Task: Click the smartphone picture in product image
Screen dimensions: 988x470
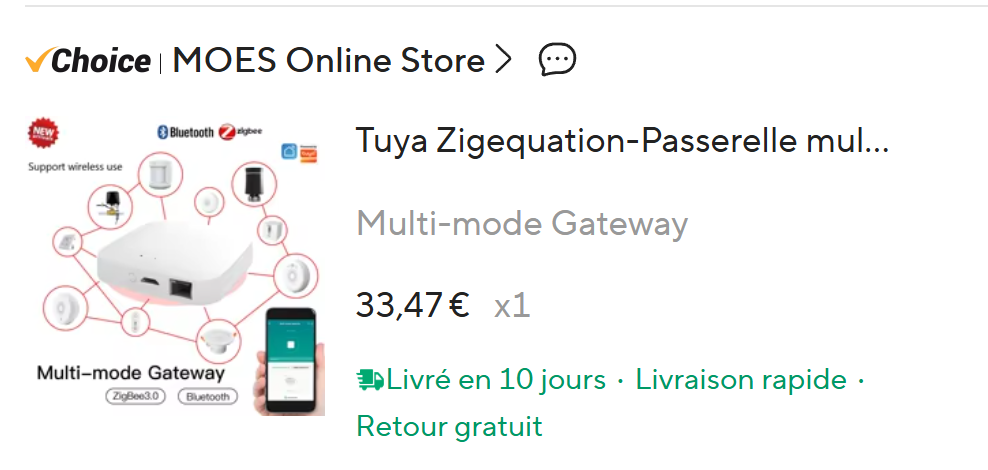Action: 290,361
